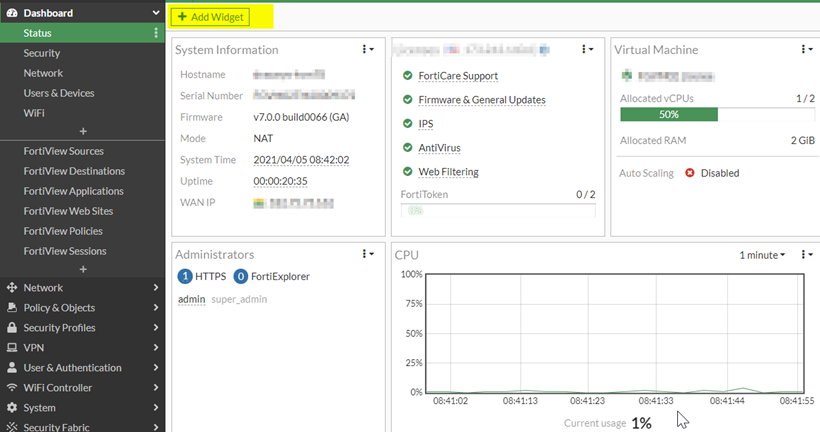Click the Security Profiles lock icon
This screenshot has height=432, width=820.
[x=12, y=327]
